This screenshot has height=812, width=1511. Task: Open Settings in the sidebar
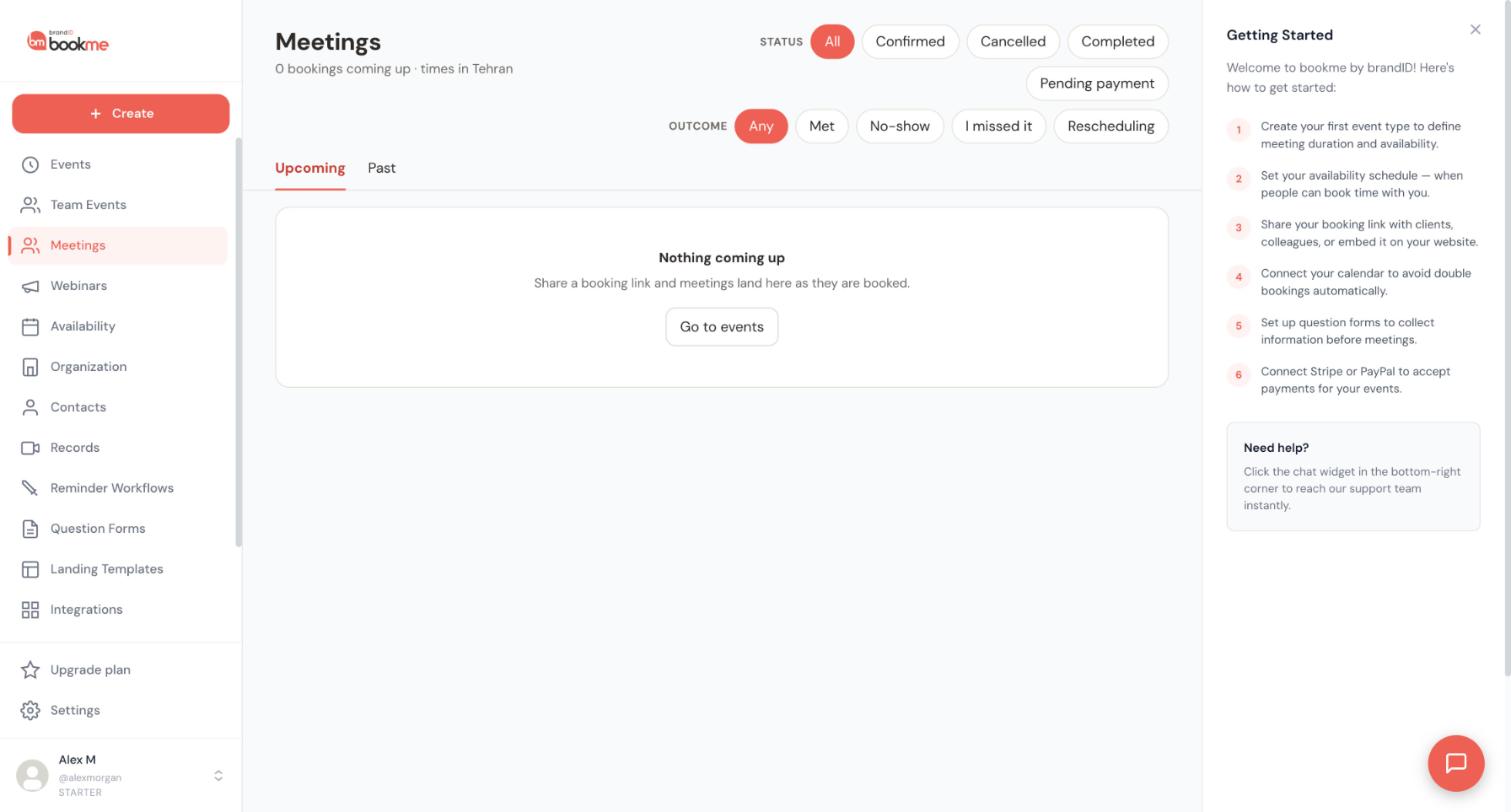tap(118, 710)
